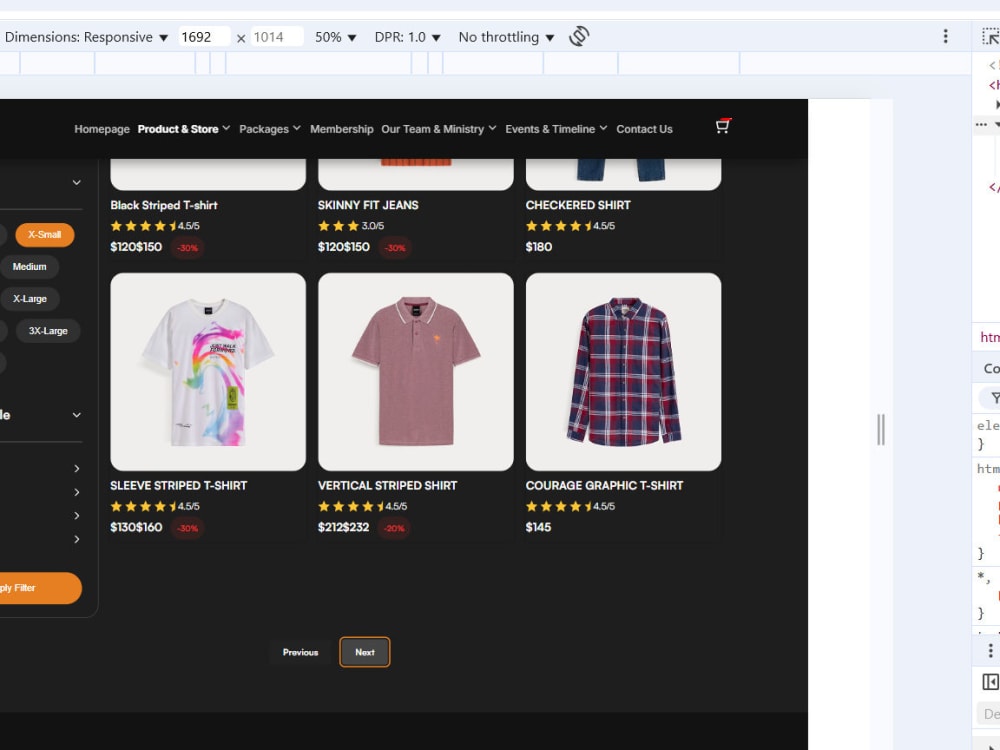The height and width of the screenshot is (750, 1000).
Task: Open the No throttling dropdown
Action: point(506,37)
